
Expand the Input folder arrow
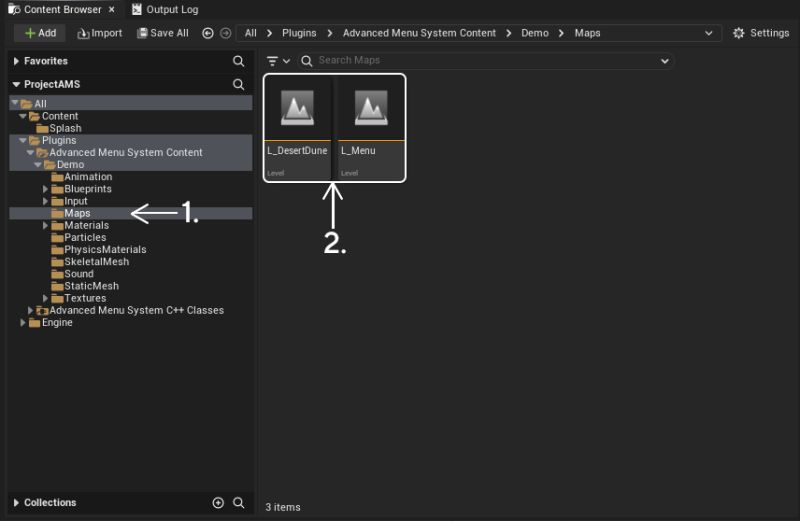pyautogui.click(x=45, y=201)
